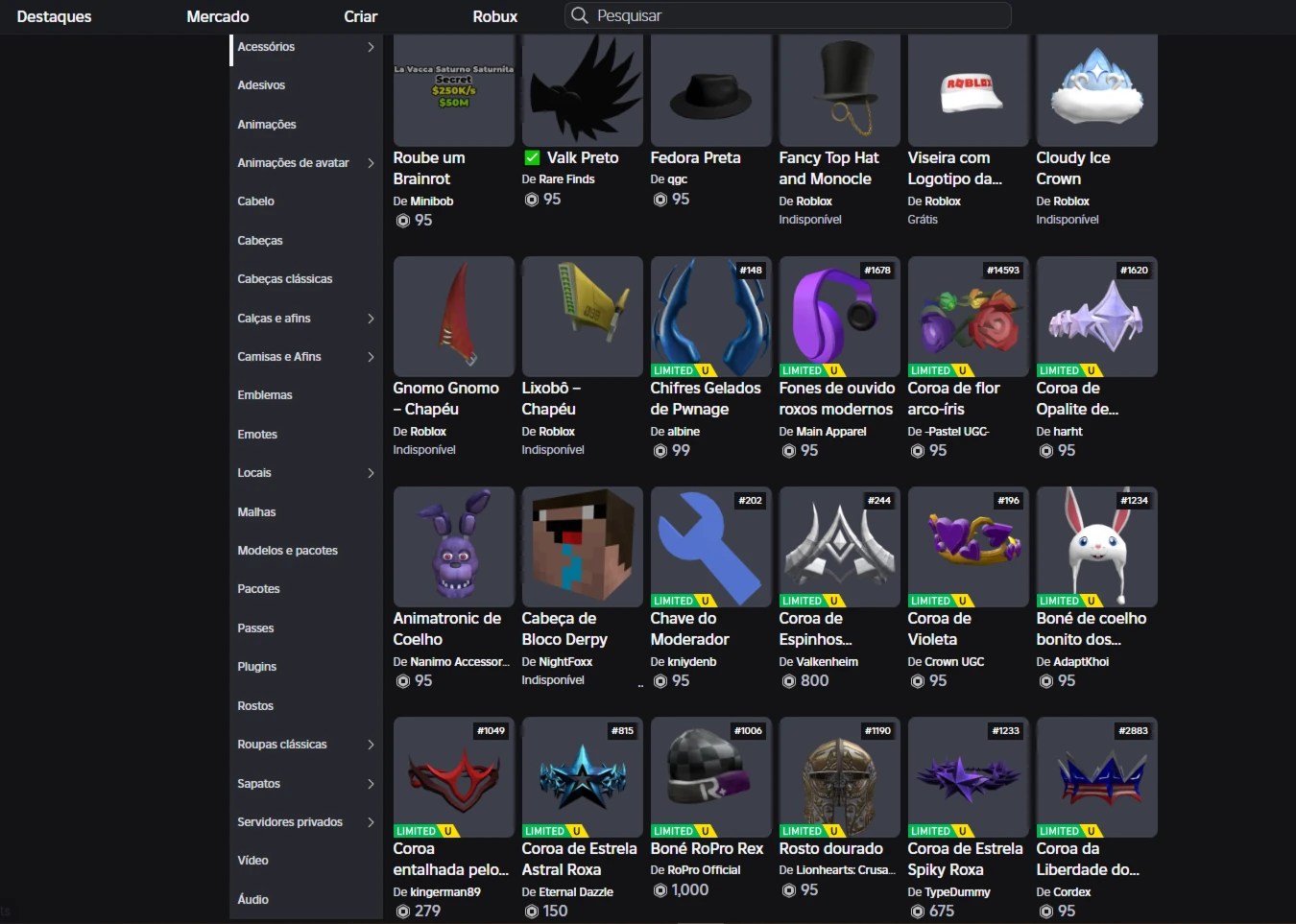Open the Robux tab
This screenshot has width=1296, height=924.
(495, 16)
